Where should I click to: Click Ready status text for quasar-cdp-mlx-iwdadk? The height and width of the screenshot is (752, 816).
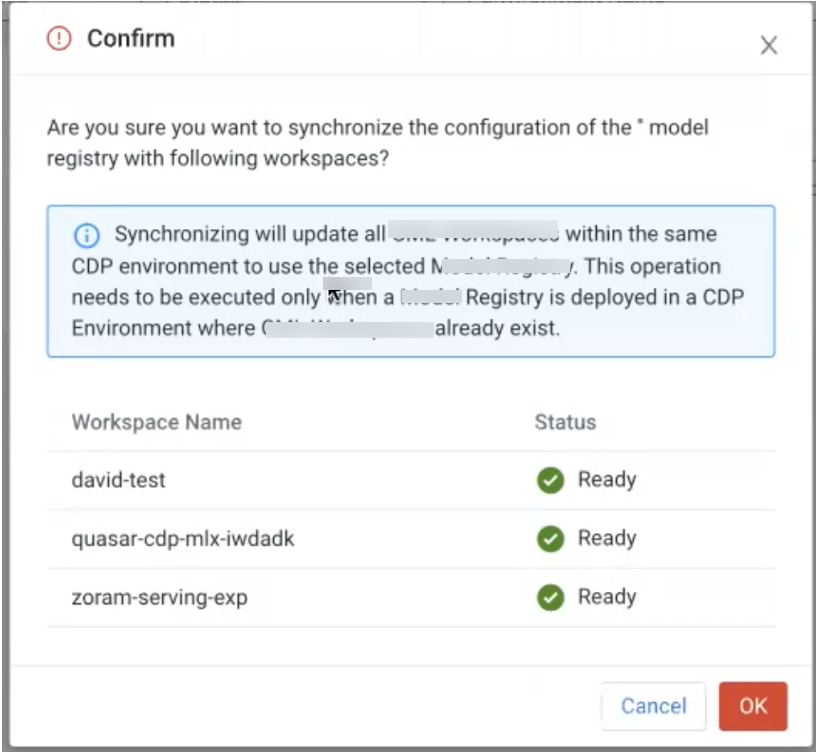(x=607, y=539)
